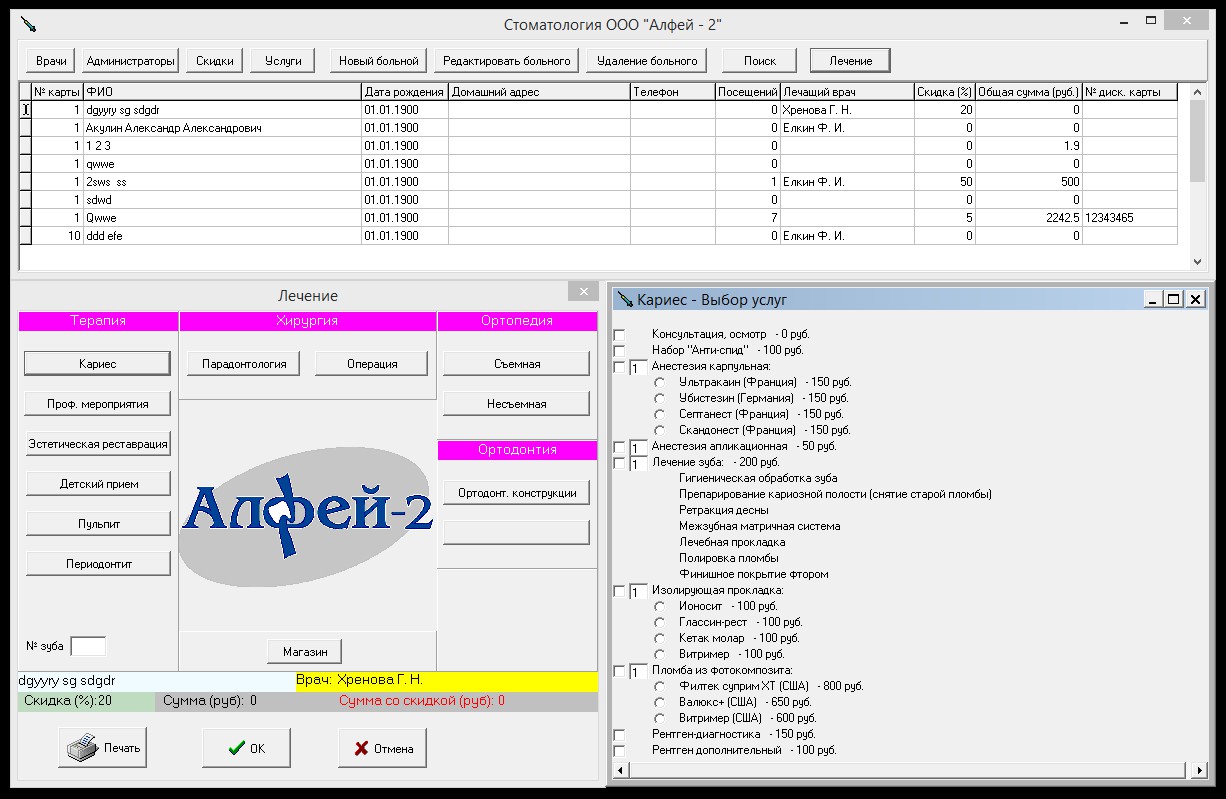Click quantity field beside Анестезия карпульная

[638, 368]
